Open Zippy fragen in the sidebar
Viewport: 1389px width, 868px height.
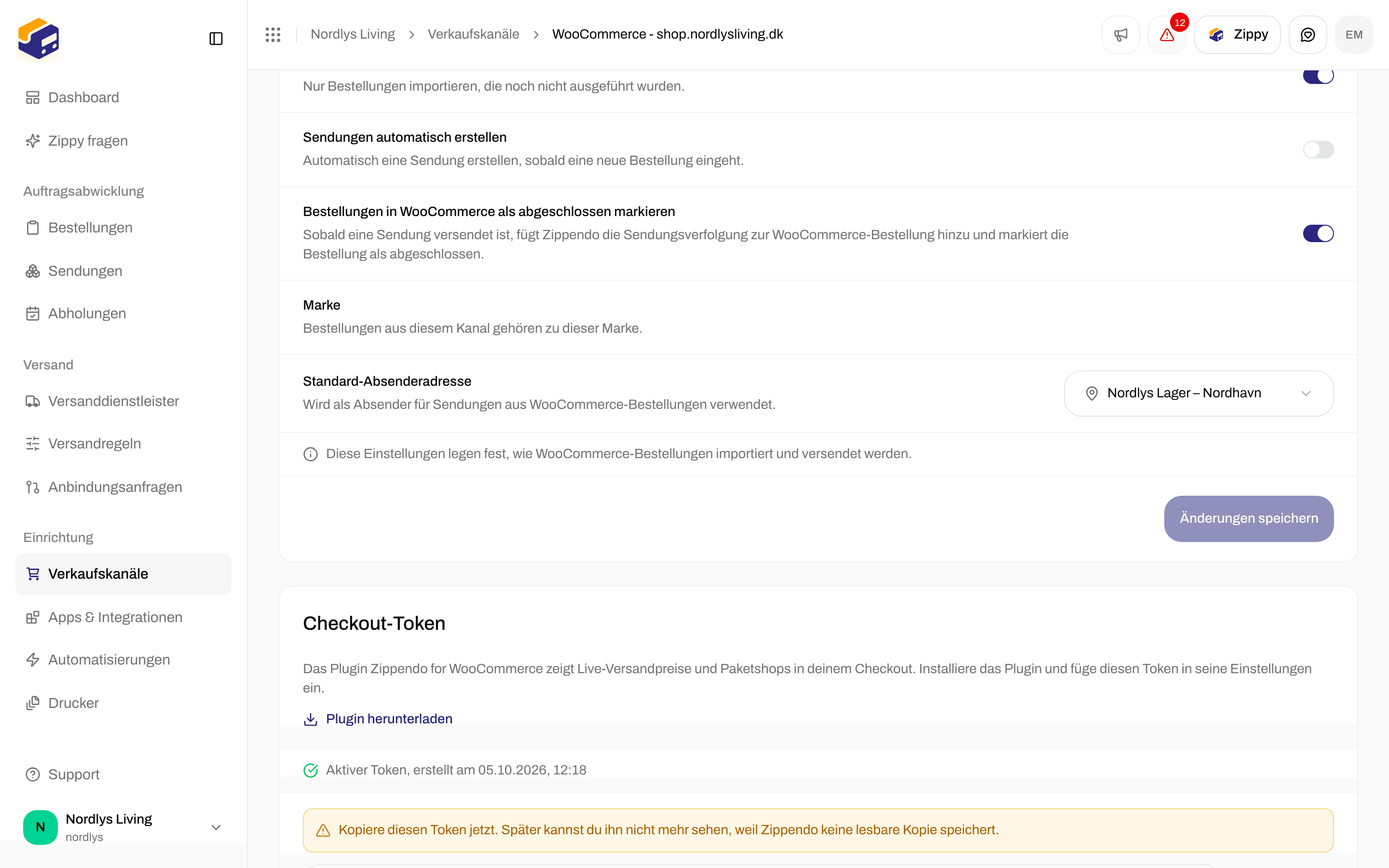click(123, 141)
